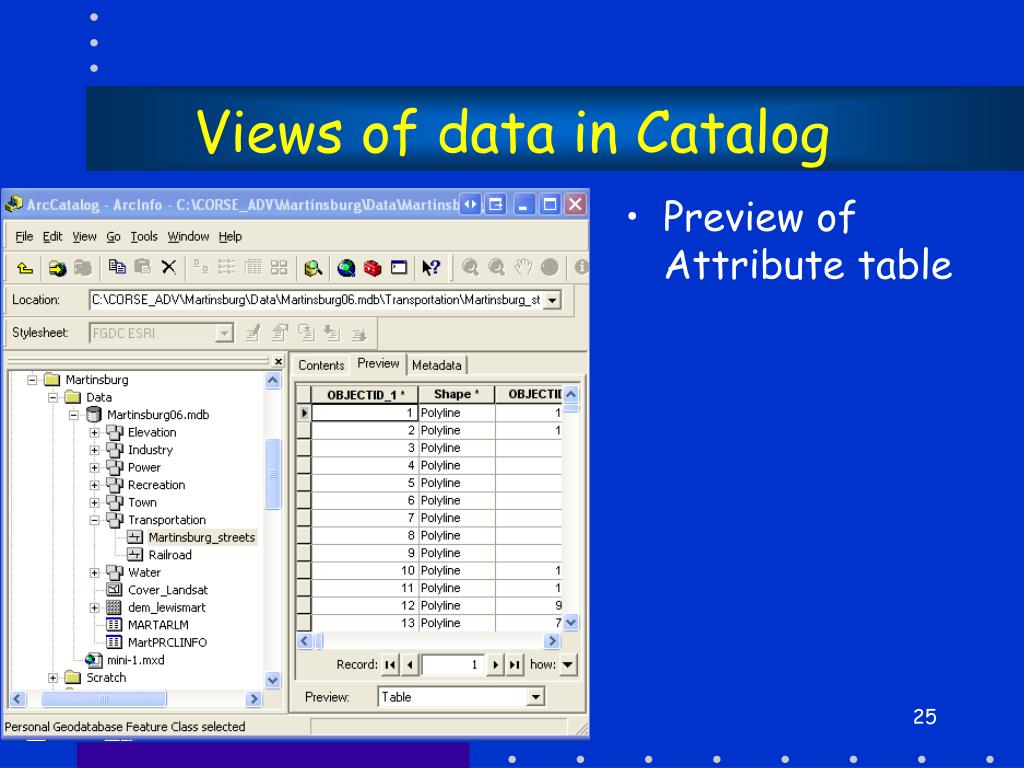Open the Tools menu
Viewport: 1024px width, 768px height.
144,236
